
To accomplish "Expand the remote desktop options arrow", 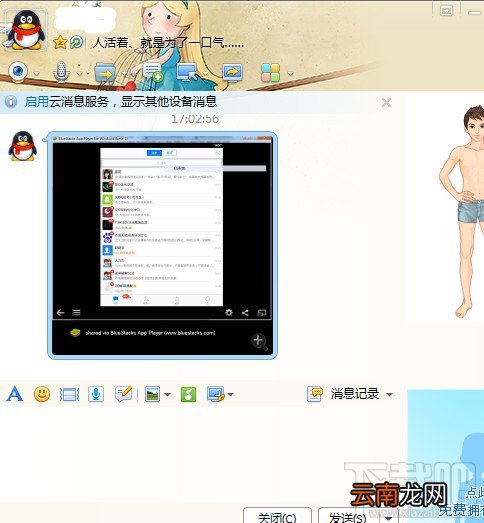I will click(x=206, y=73).
